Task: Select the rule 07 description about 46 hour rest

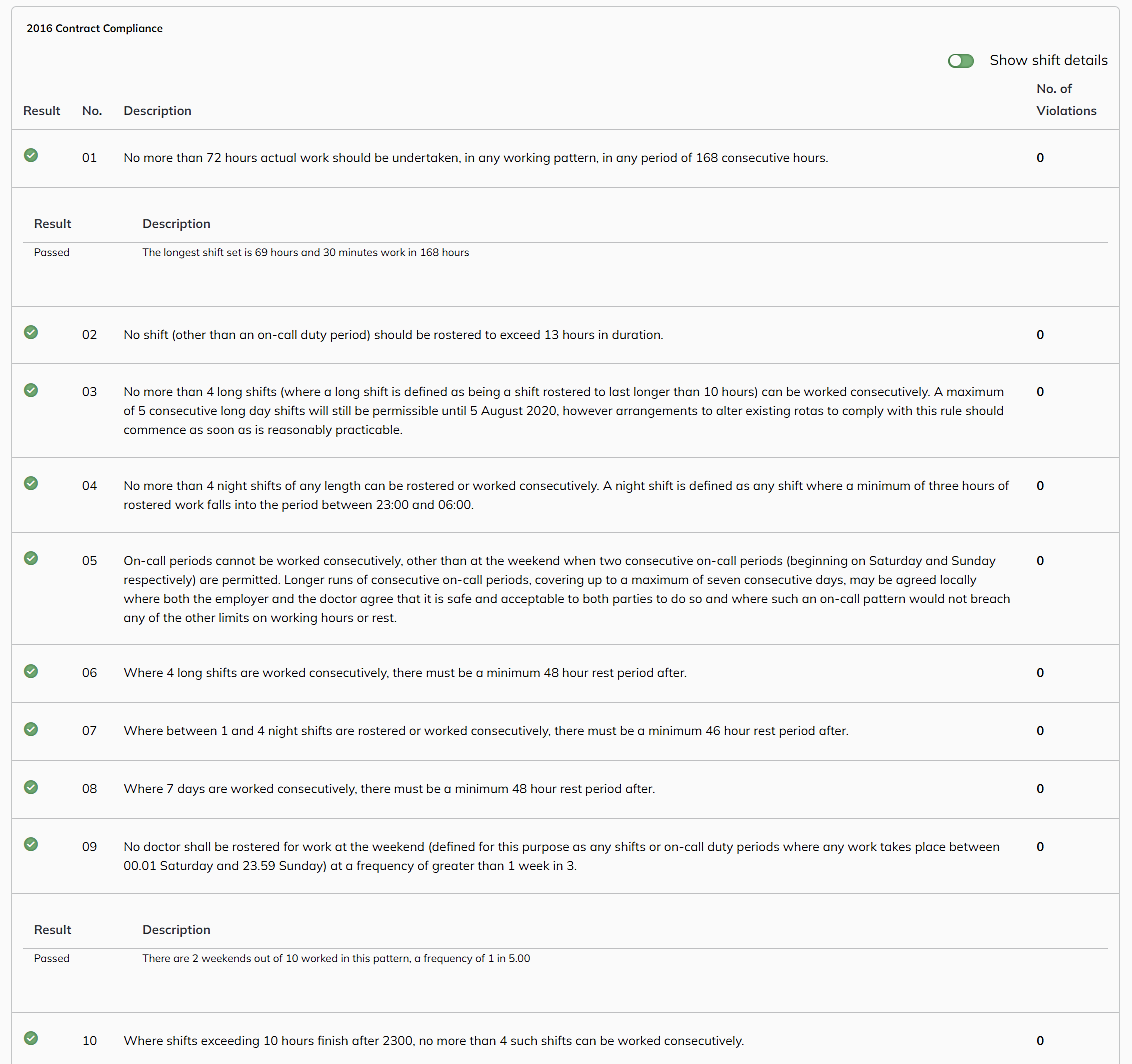Action: point(486,731)
